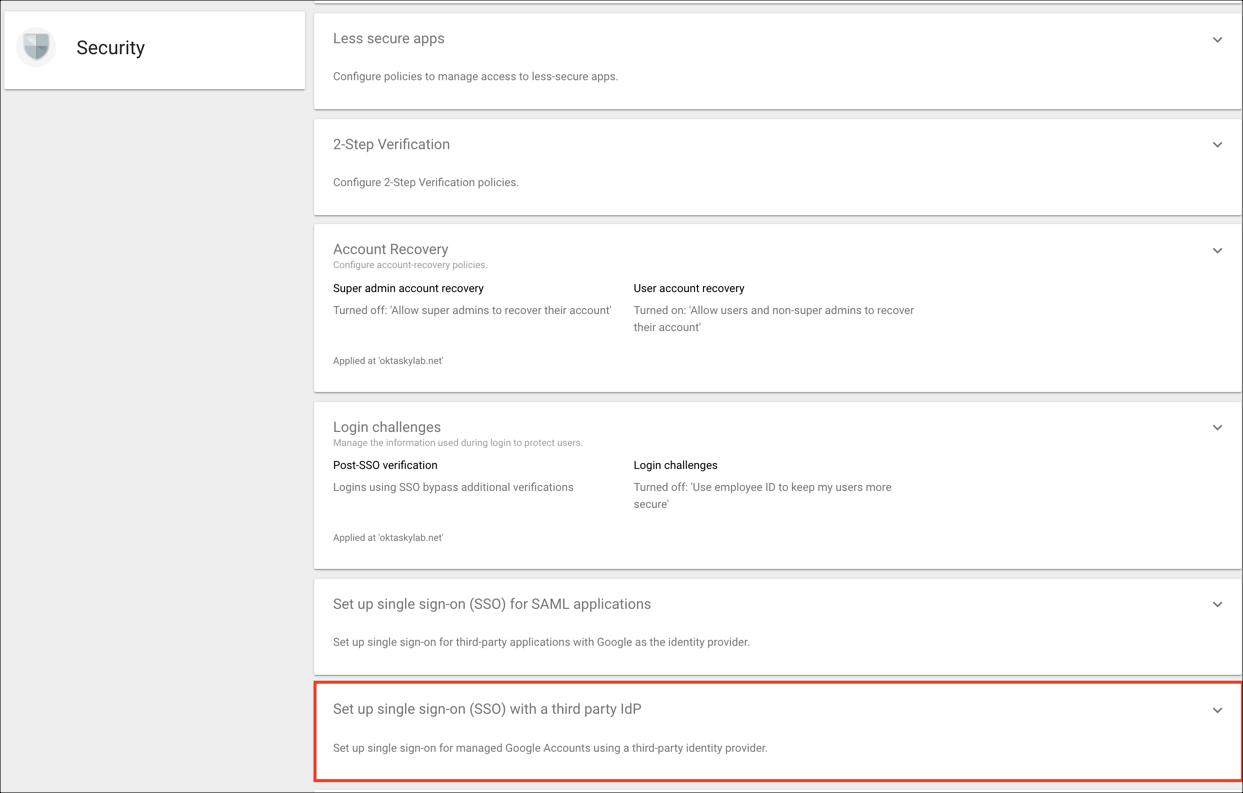The width and height of the screenshot is (1243, 793).
Task: Open the Account Recovery heading
Action: (x=390, y=249)
